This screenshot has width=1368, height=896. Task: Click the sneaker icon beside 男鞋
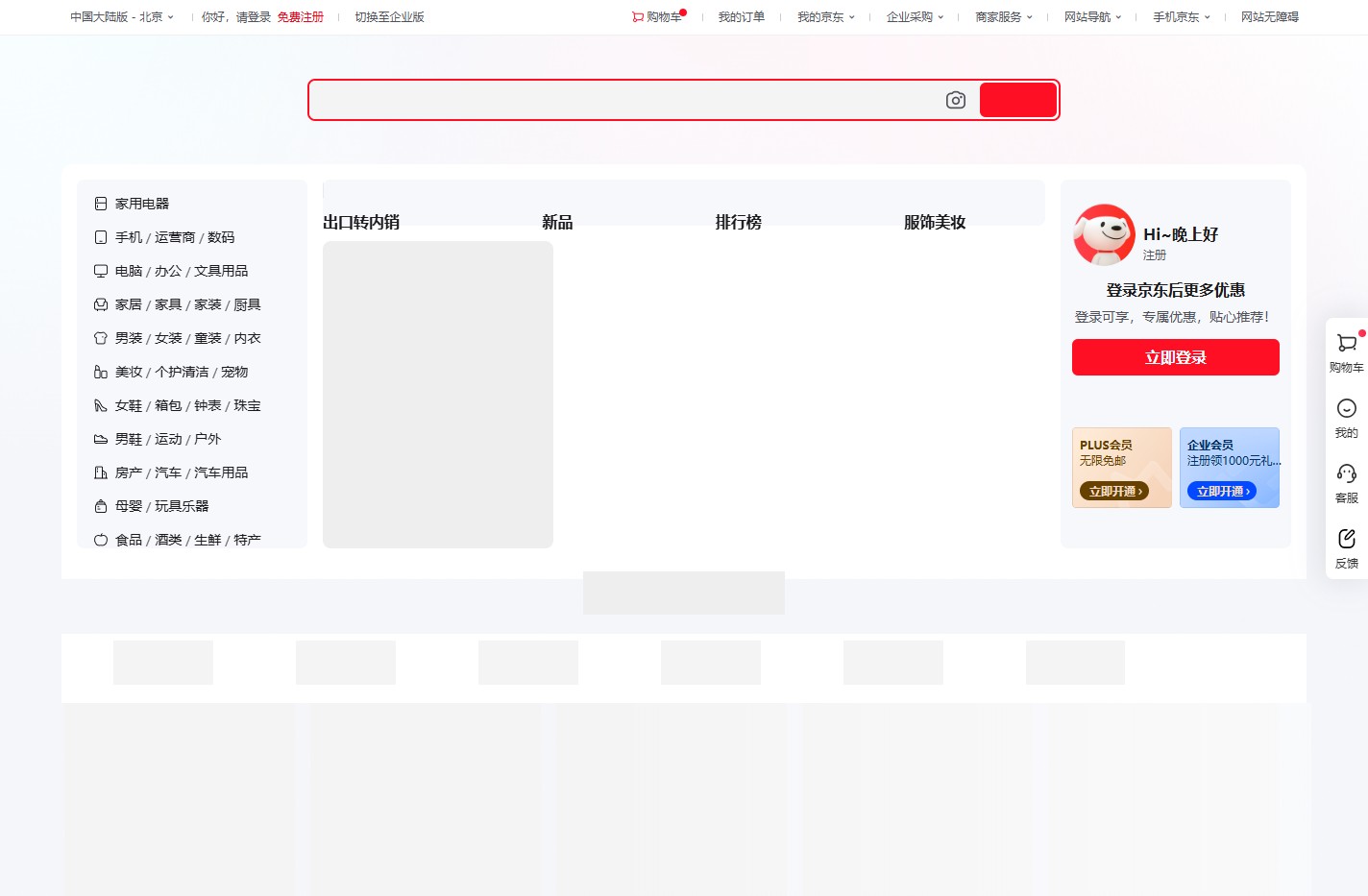pyautogui.click(x=101, y=439)
